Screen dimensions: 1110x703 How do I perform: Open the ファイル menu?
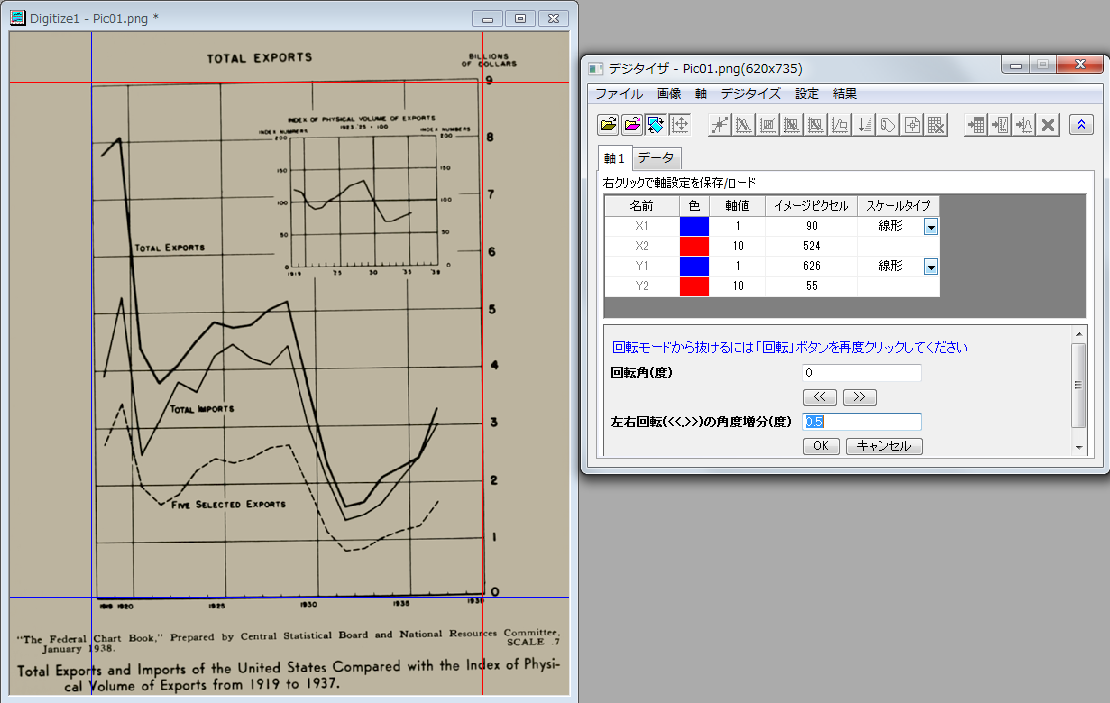[619, 93]
